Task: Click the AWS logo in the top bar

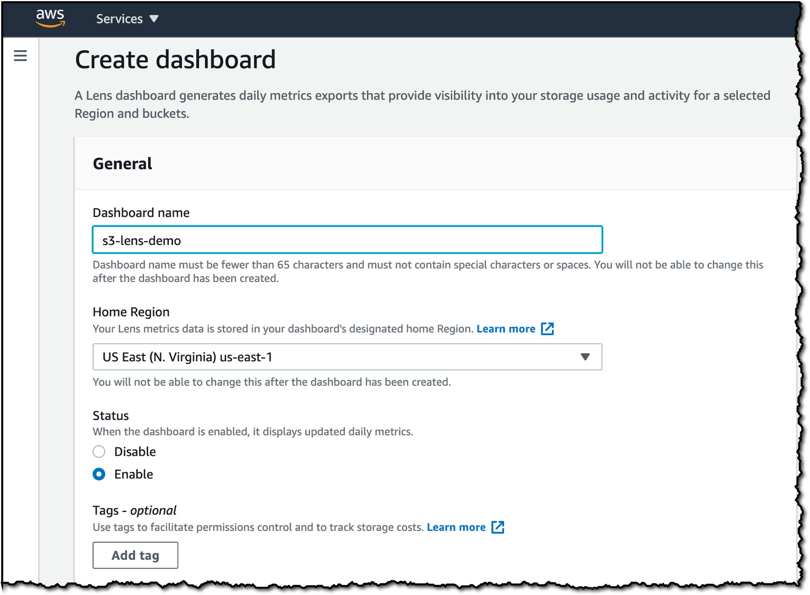Action: click(x=48, y=17)
